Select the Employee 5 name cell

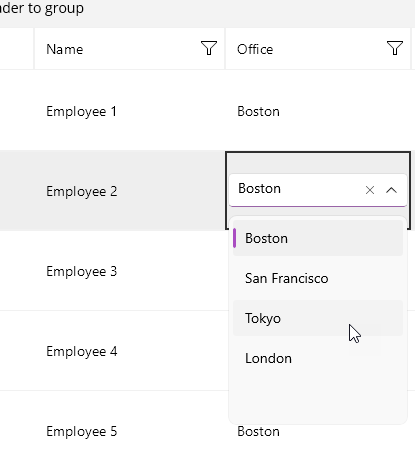129,430
